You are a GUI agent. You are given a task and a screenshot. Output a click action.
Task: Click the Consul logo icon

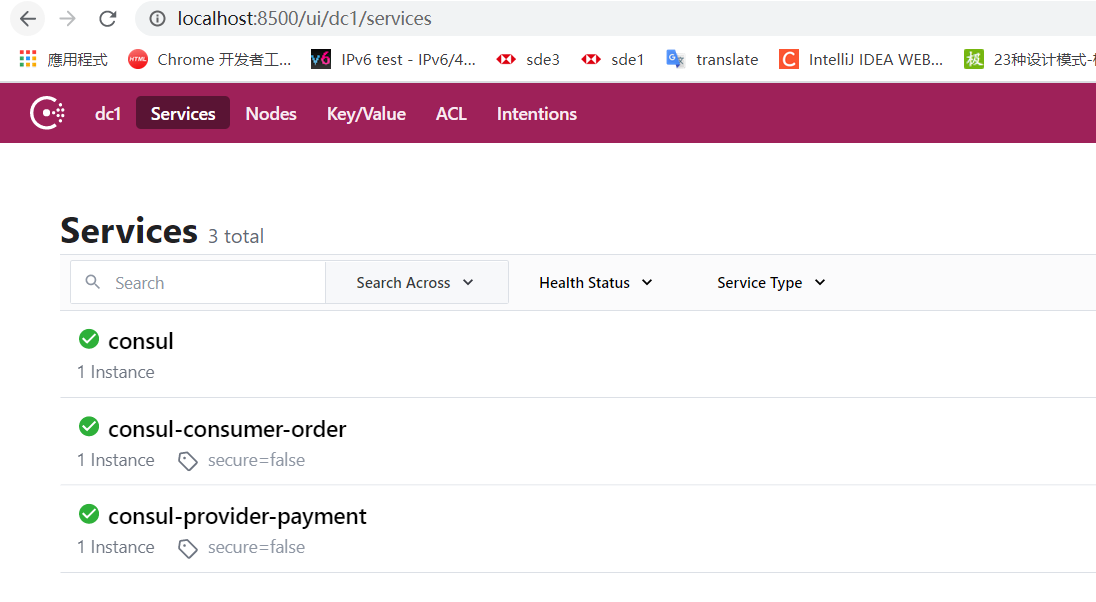click(x=47, y=113)
